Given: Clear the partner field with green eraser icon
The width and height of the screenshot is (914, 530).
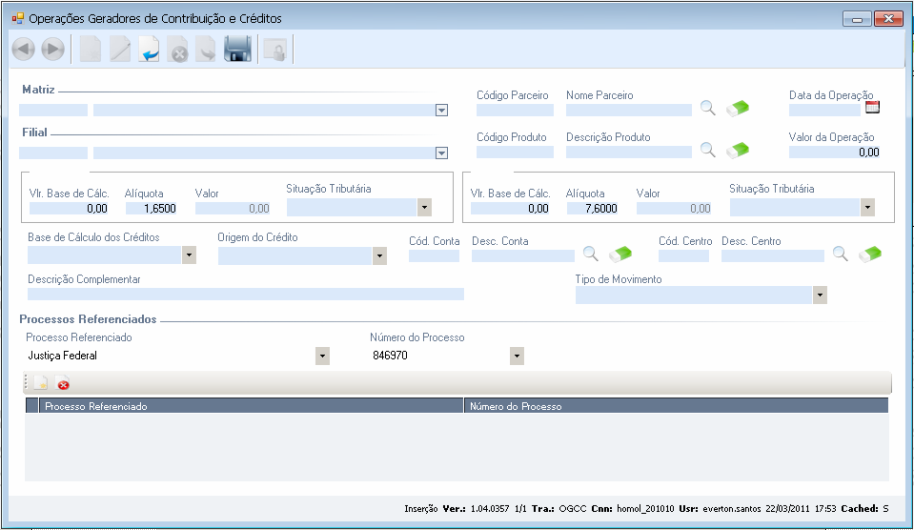Looking at the screenshot, I should [737, 108].
